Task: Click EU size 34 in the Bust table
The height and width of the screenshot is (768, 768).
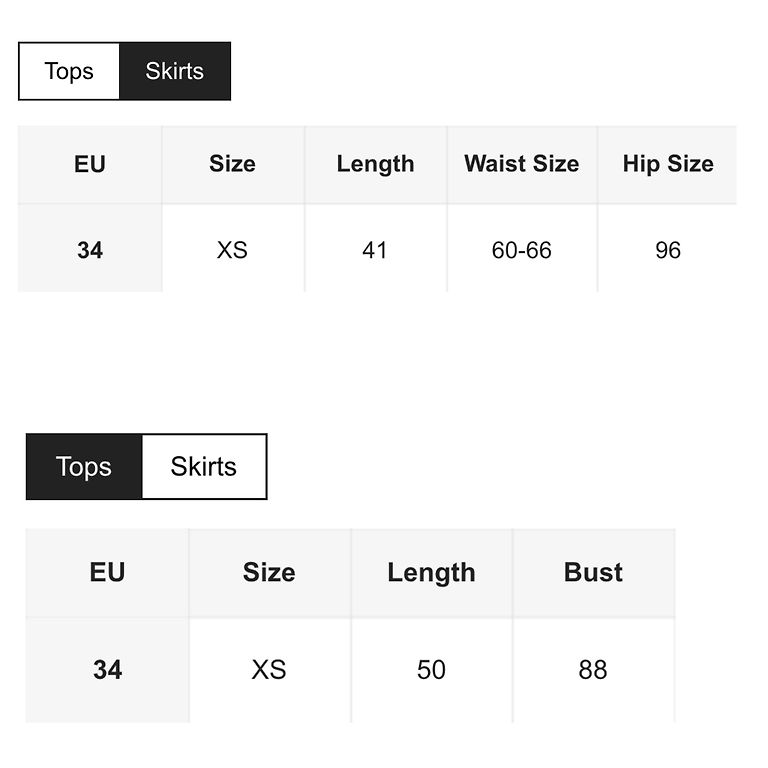Action: (107, 670)
